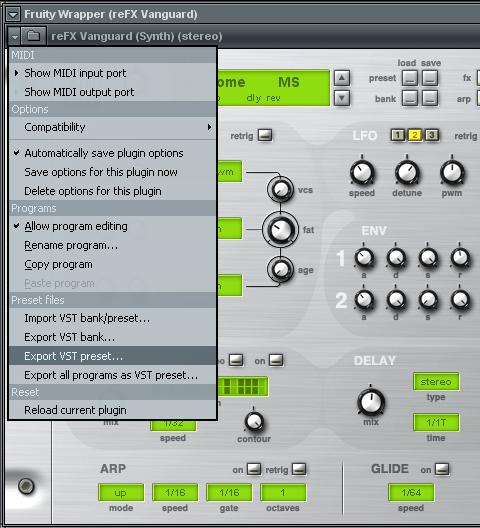
Task: Choose Reload current plugin
Action: click(x=113, y=410)
